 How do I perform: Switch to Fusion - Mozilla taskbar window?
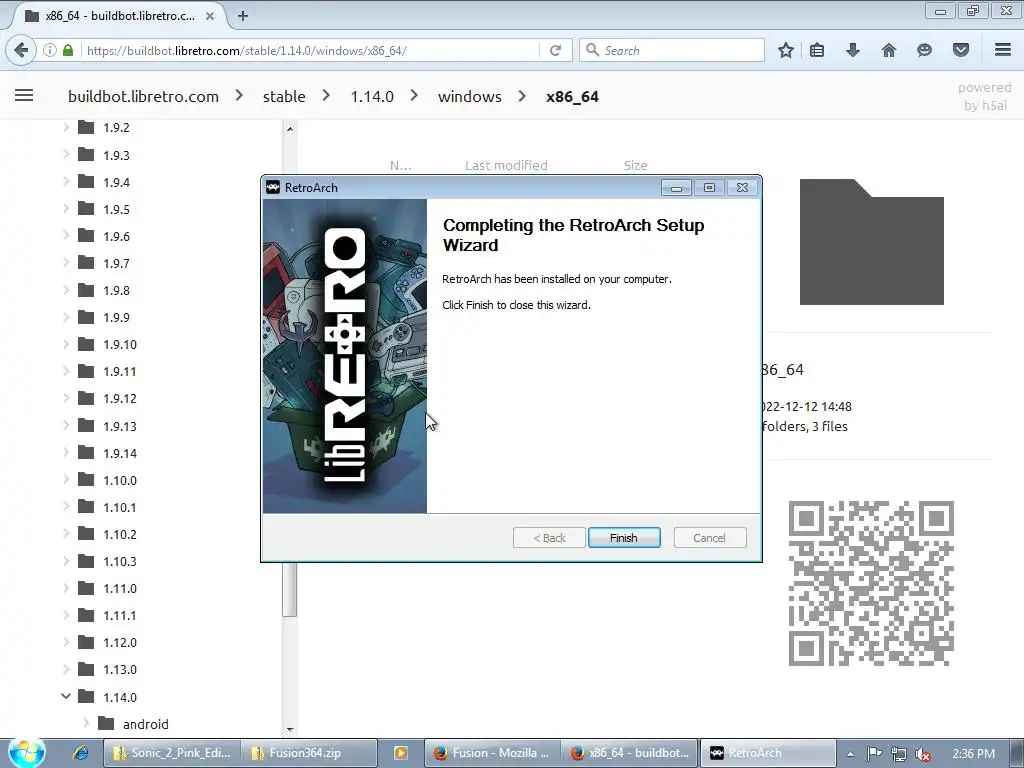tap(494, 753)
